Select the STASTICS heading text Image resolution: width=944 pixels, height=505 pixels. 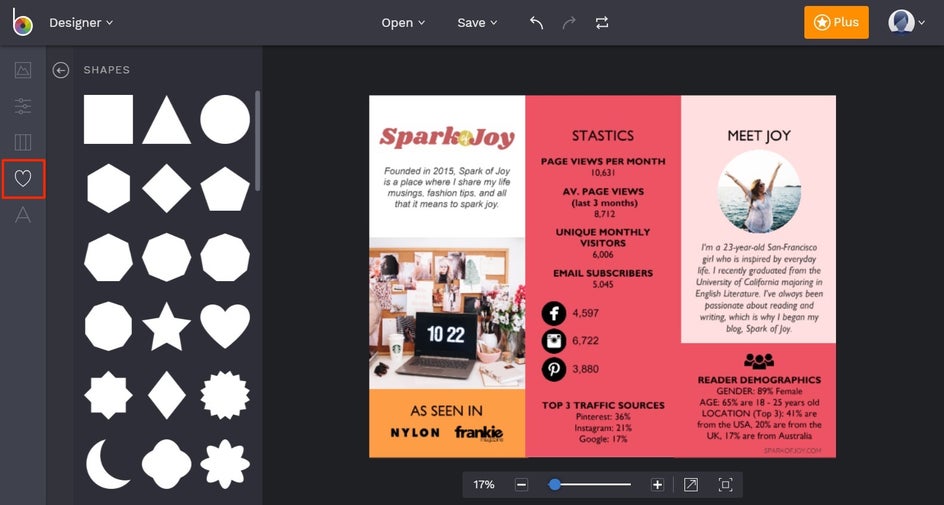coord(603,135)
